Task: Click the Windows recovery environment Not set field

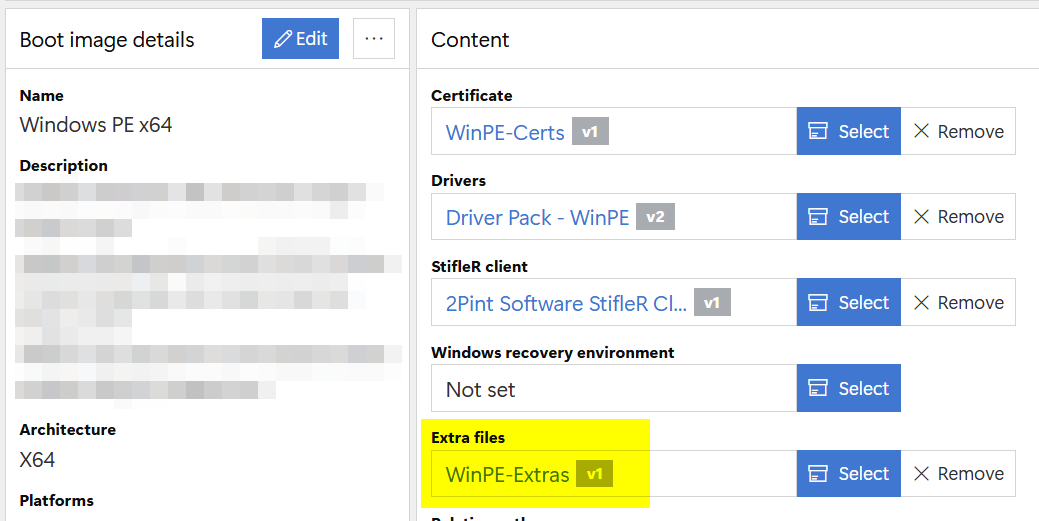Action: 613,389
